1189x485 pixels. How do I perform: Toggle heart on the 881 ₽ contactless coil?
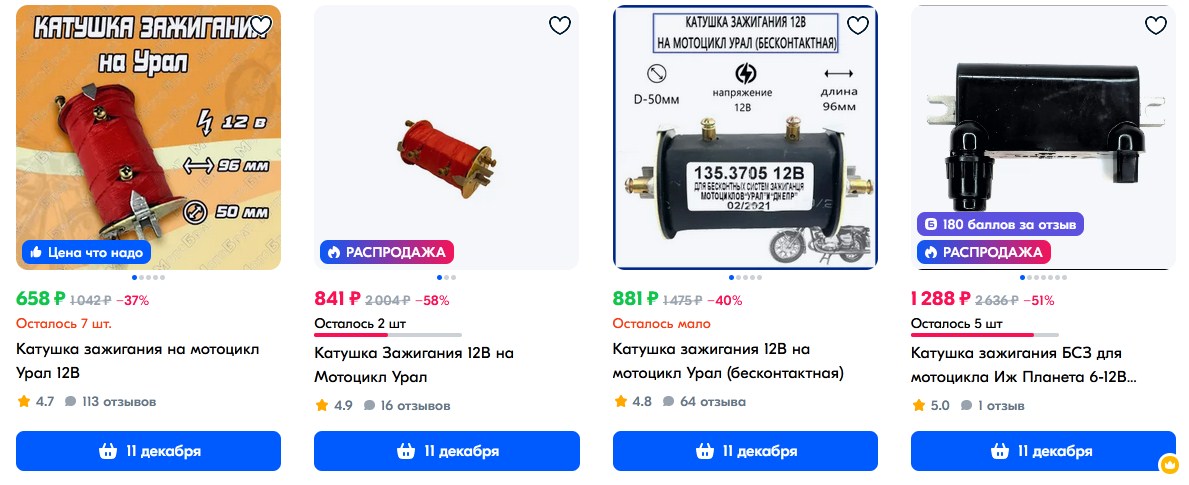tap(858, 26)
